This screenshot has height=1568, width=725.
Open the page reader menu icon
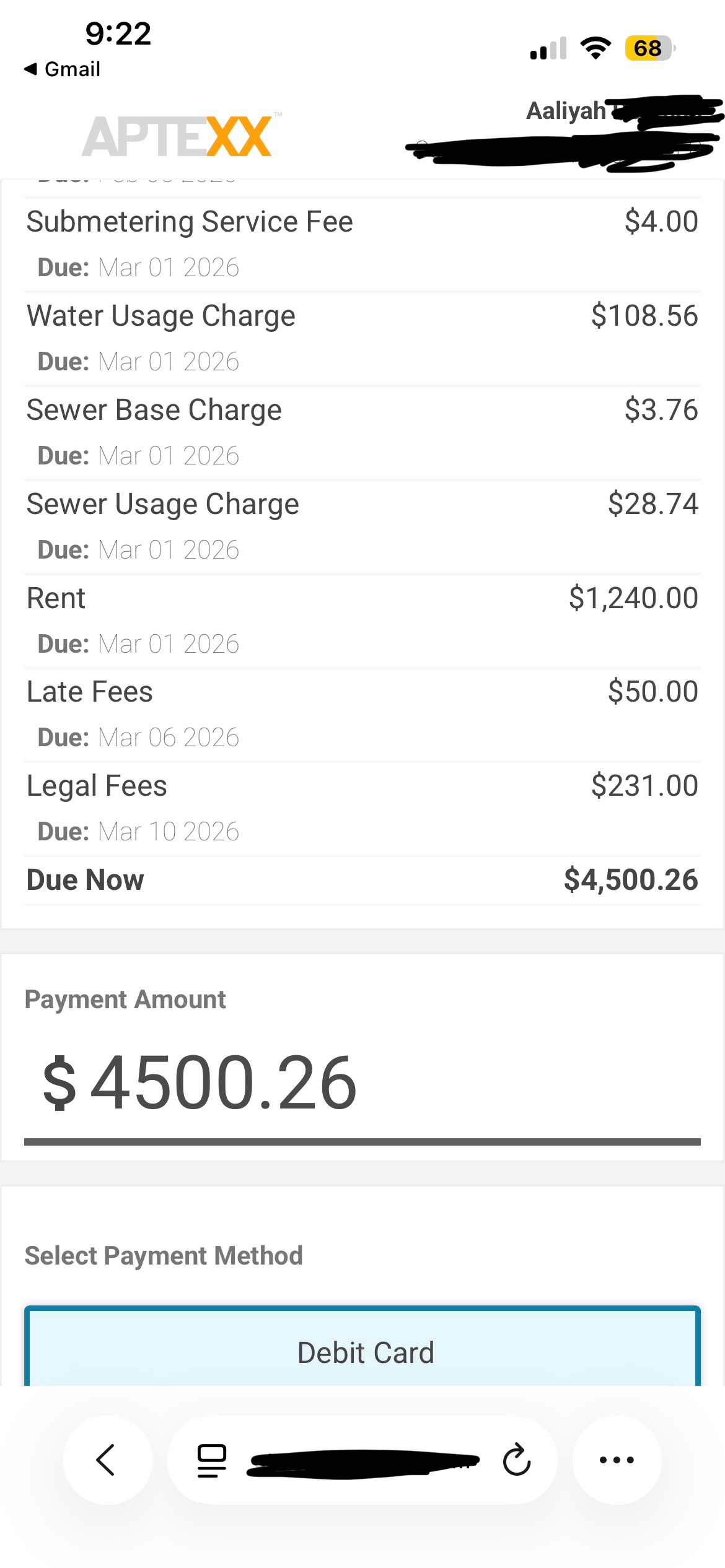coord(211,1461)
